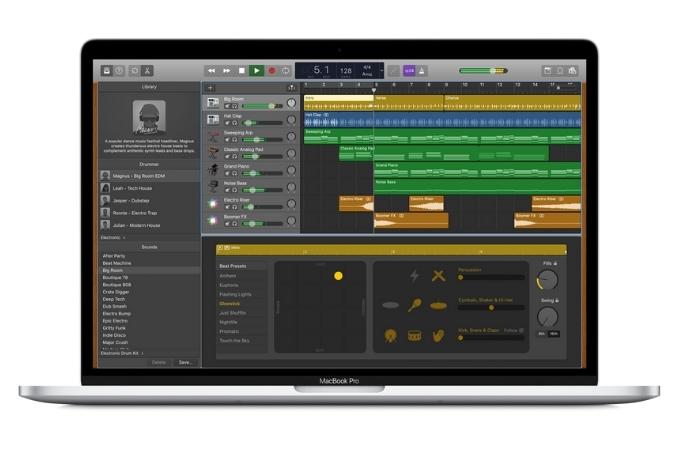Toggle the Smart Controls dial button
The height and width of the screenshot is (453, 679).
click(135, 71)
